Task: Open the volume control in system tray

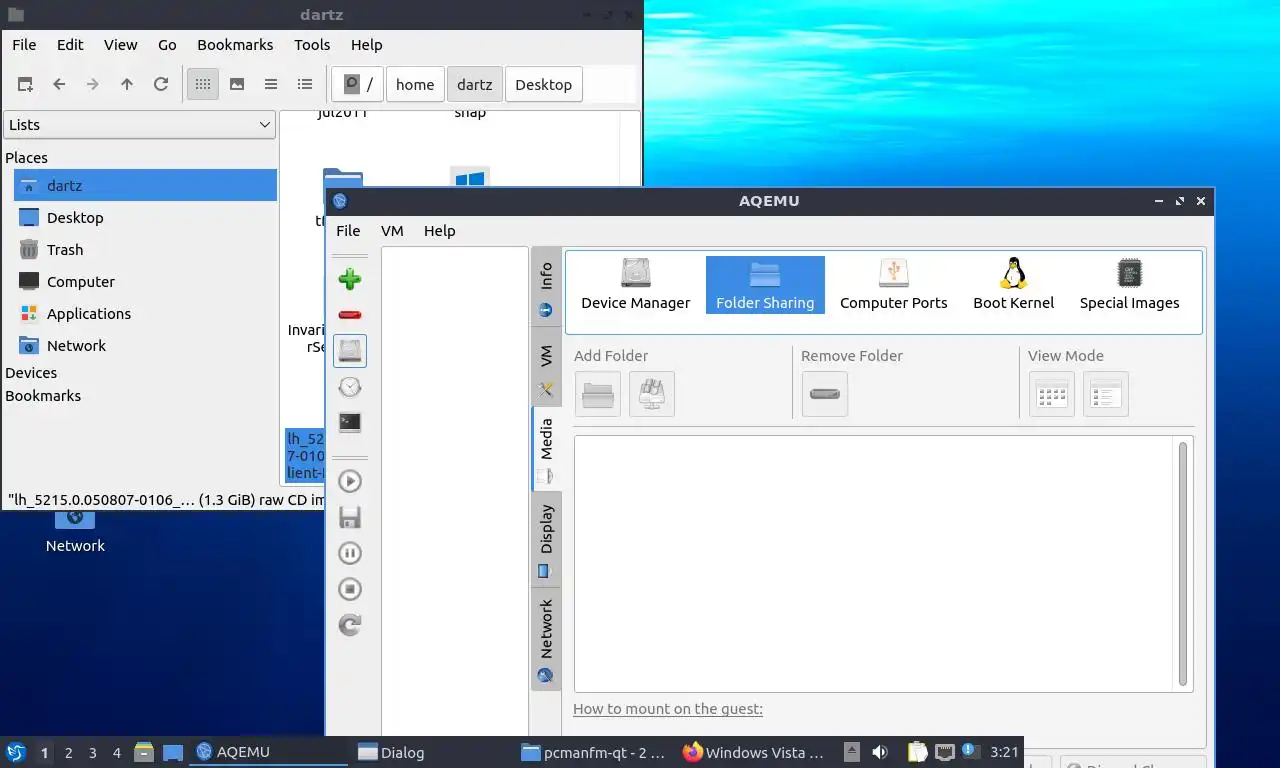Action: [880, 752]
